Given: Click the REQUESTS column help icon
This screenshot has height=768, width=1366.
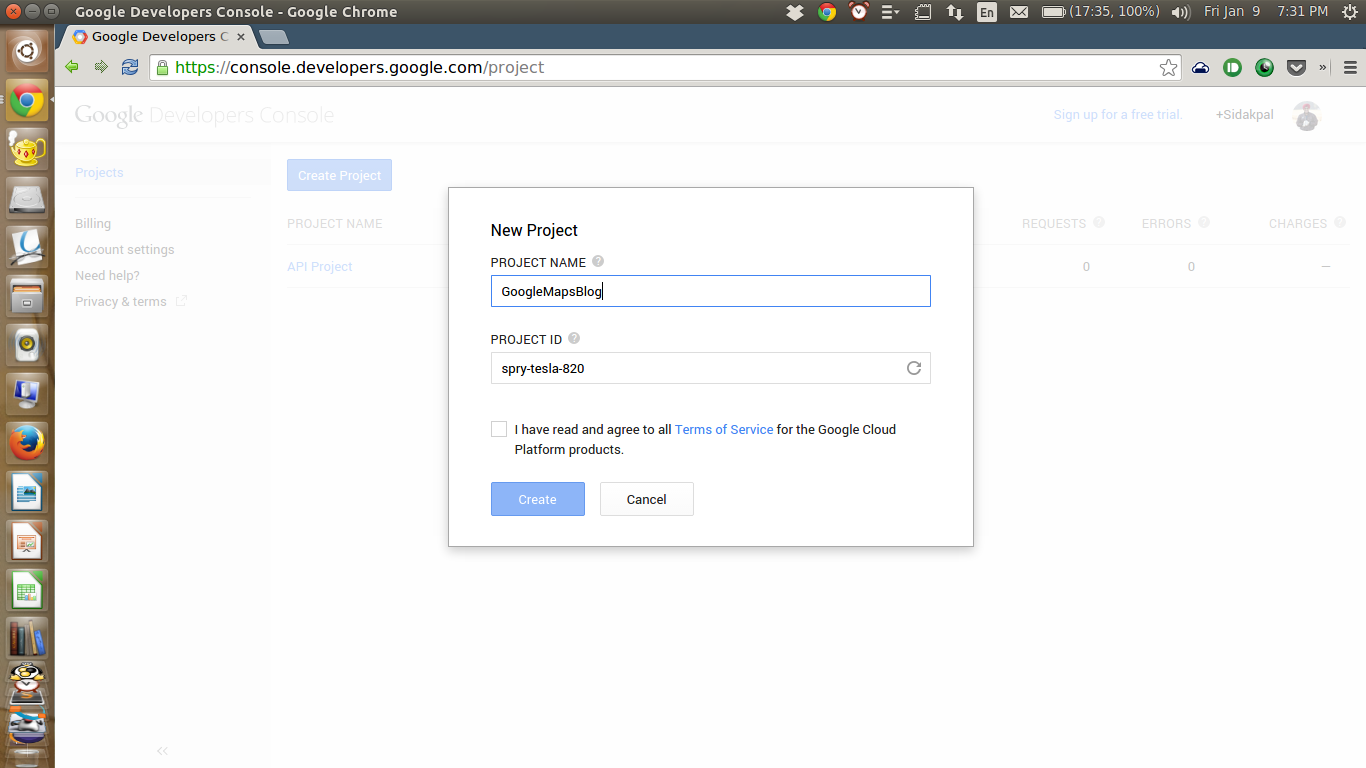Looking at the screenshot, I should pyautogui.click(x=1099, y=222).
